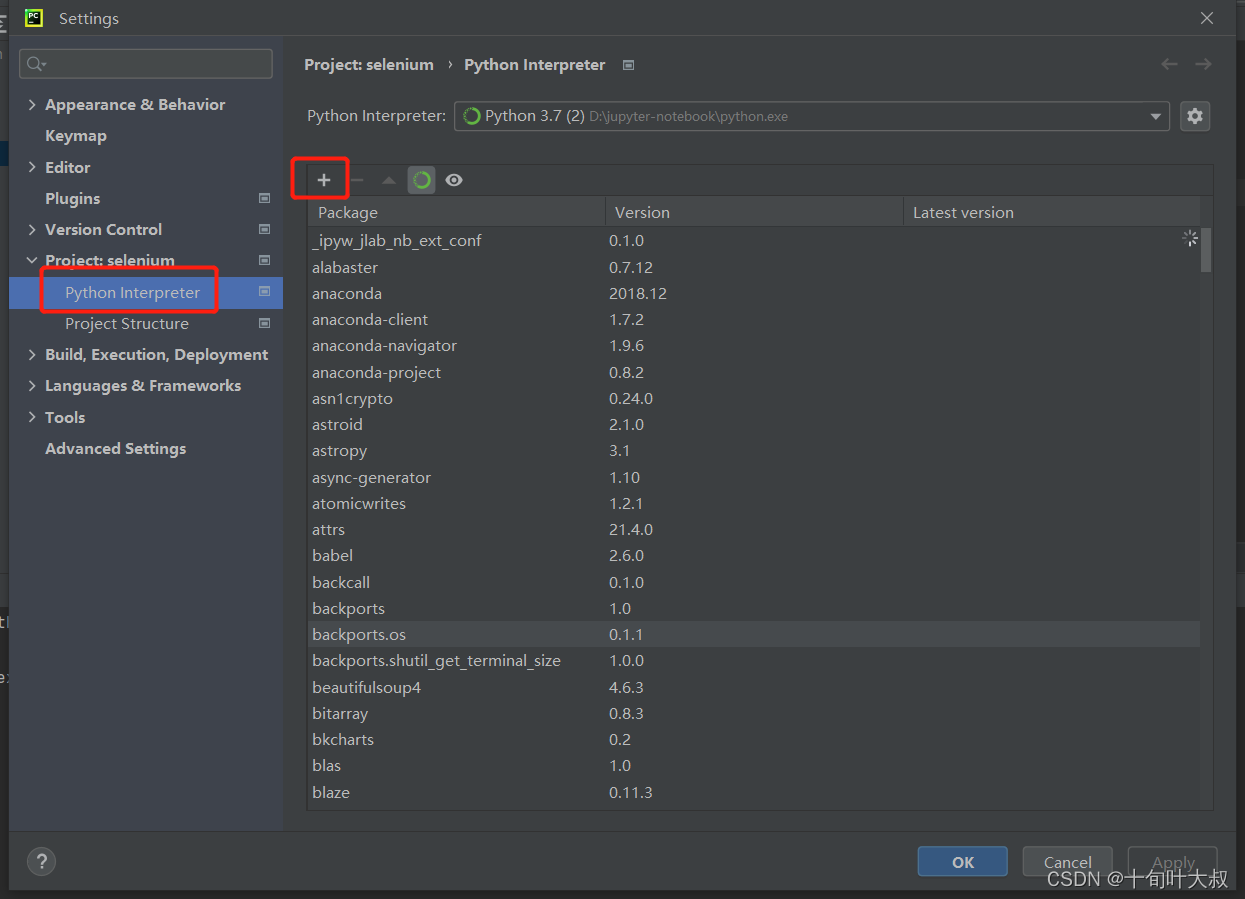
Task: Open the Keymap settings page
Action: click(x=75, y=136)
